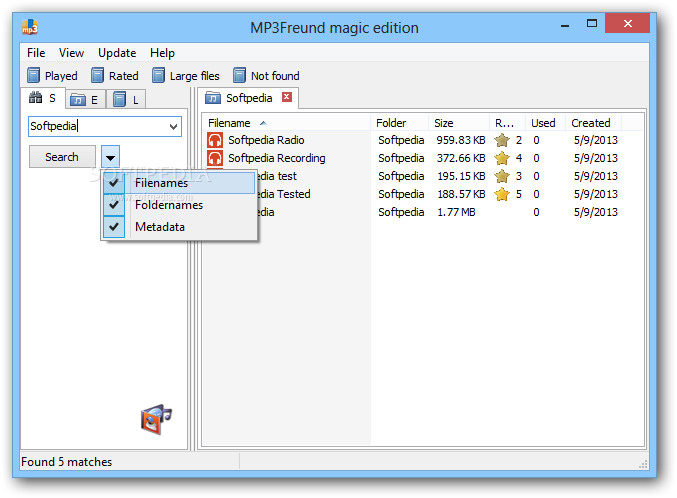This screenshot has height=498, width=677.
Task: Open the File menu
Action: click(36, 53)
